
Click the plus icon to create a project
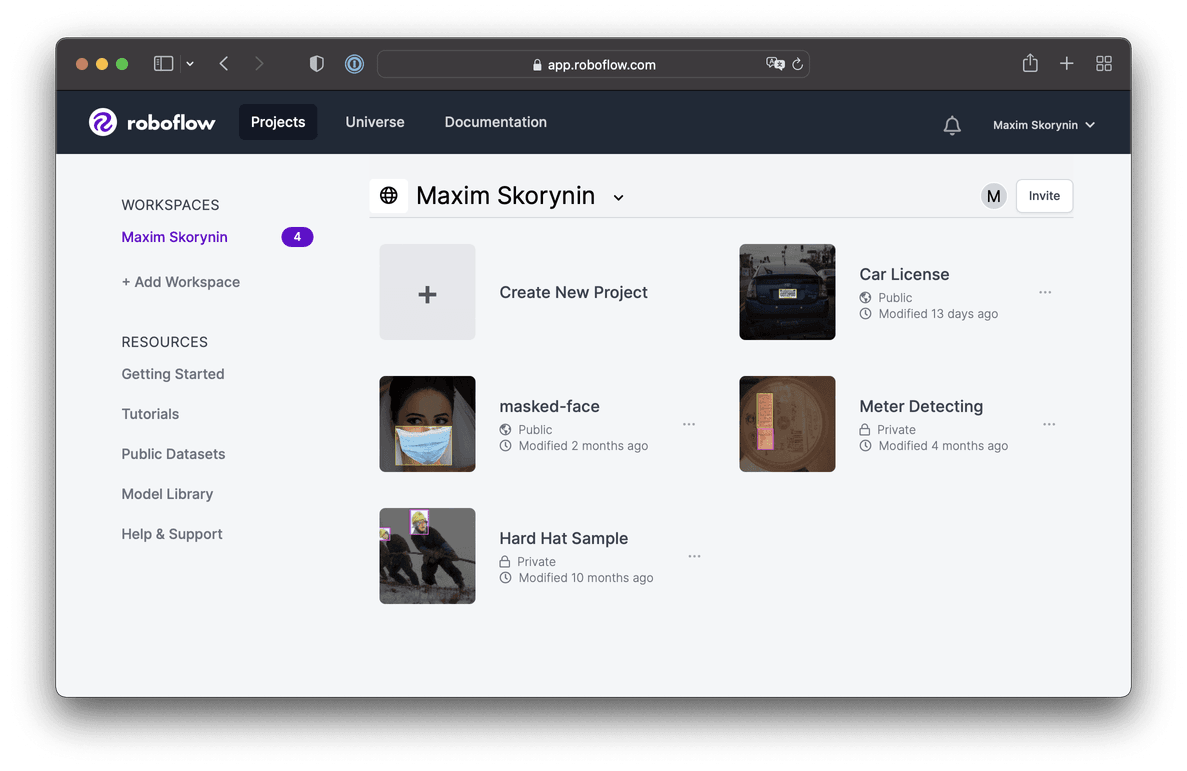tap(427, 292)
